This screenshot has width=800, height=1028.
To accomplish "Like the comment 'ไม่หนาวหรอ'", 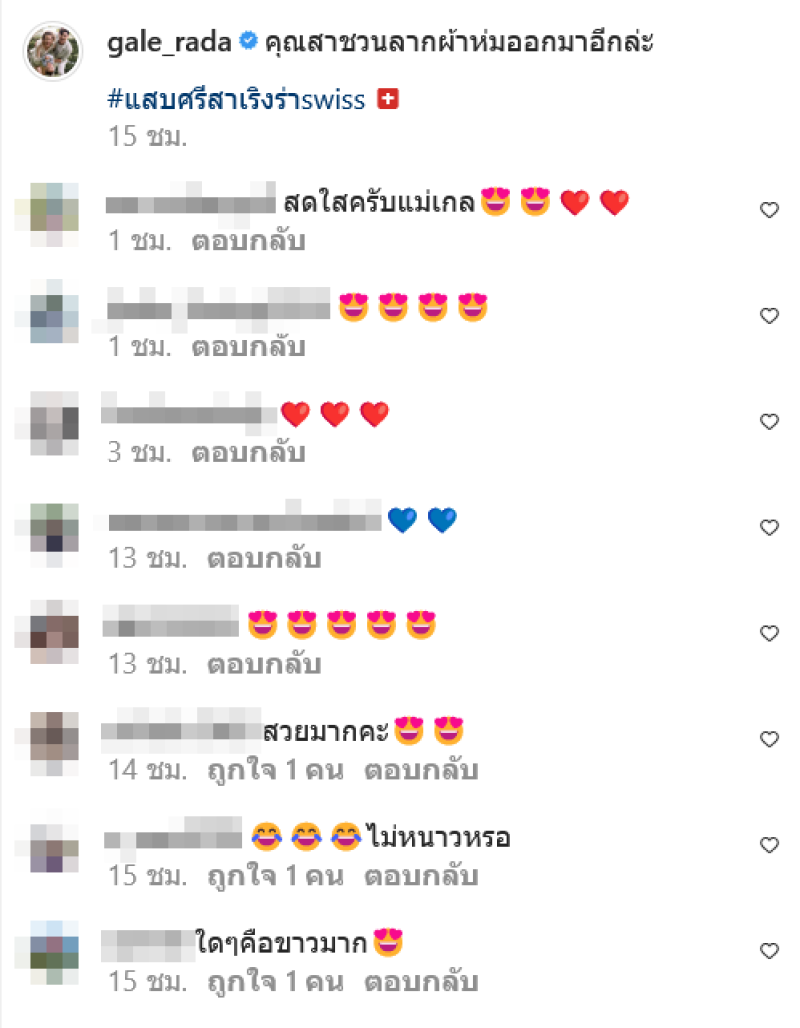I will [x=769, y=845].
